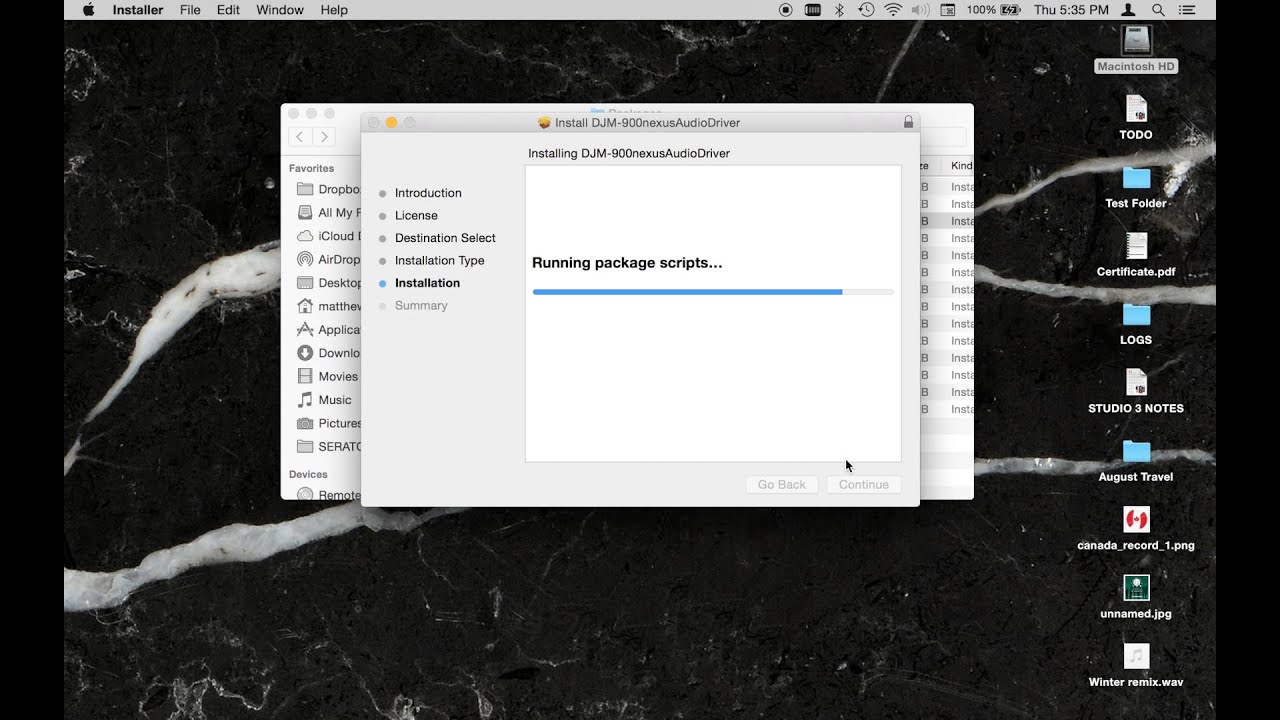The width and height of the screenshot is (1280, 720).
Task: Open Dropbox in Finder sidebar
Action: coord(328,189)
